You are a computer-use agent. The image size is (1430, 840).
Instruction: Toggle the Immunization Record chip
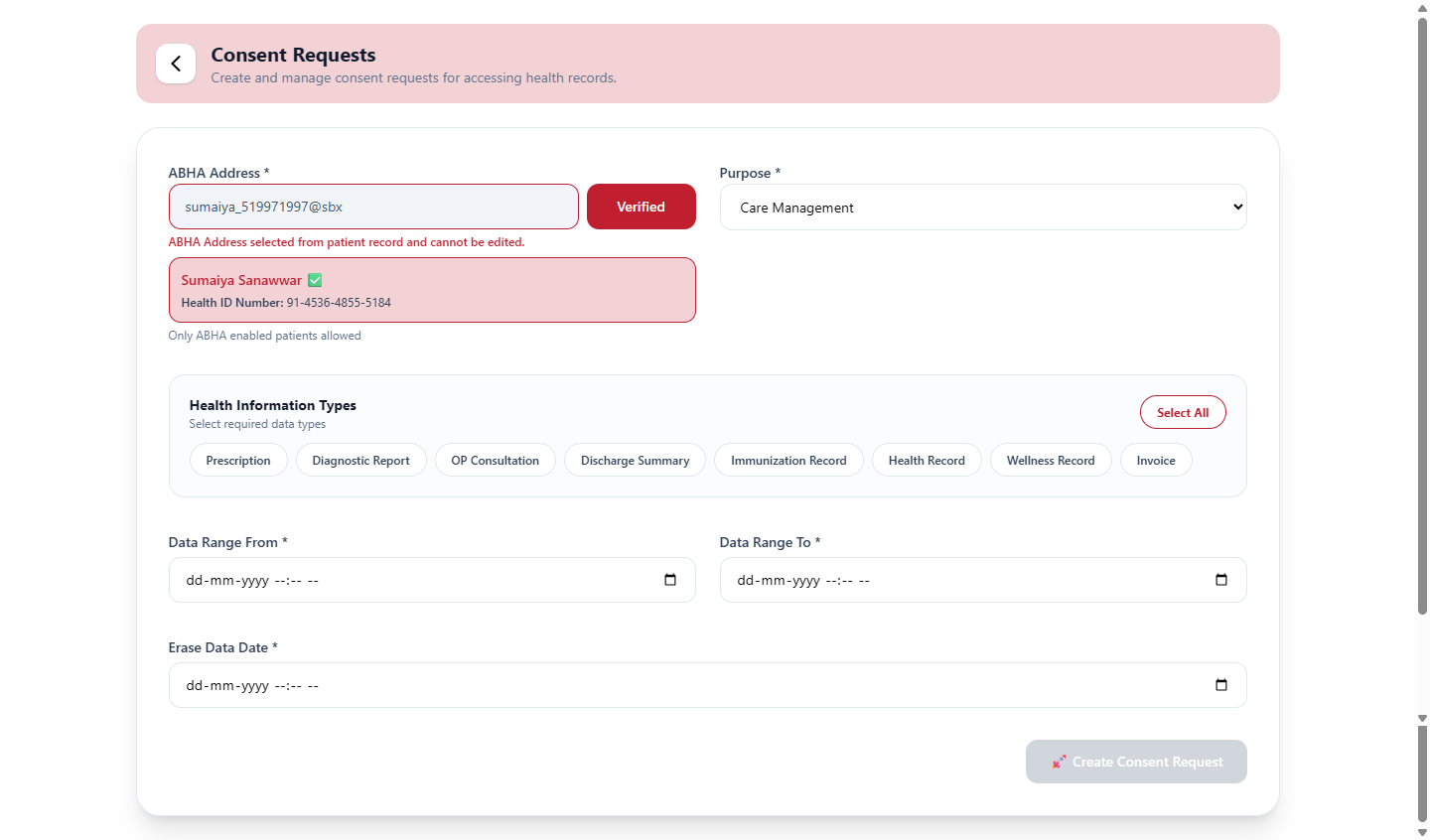click(789, 461)
